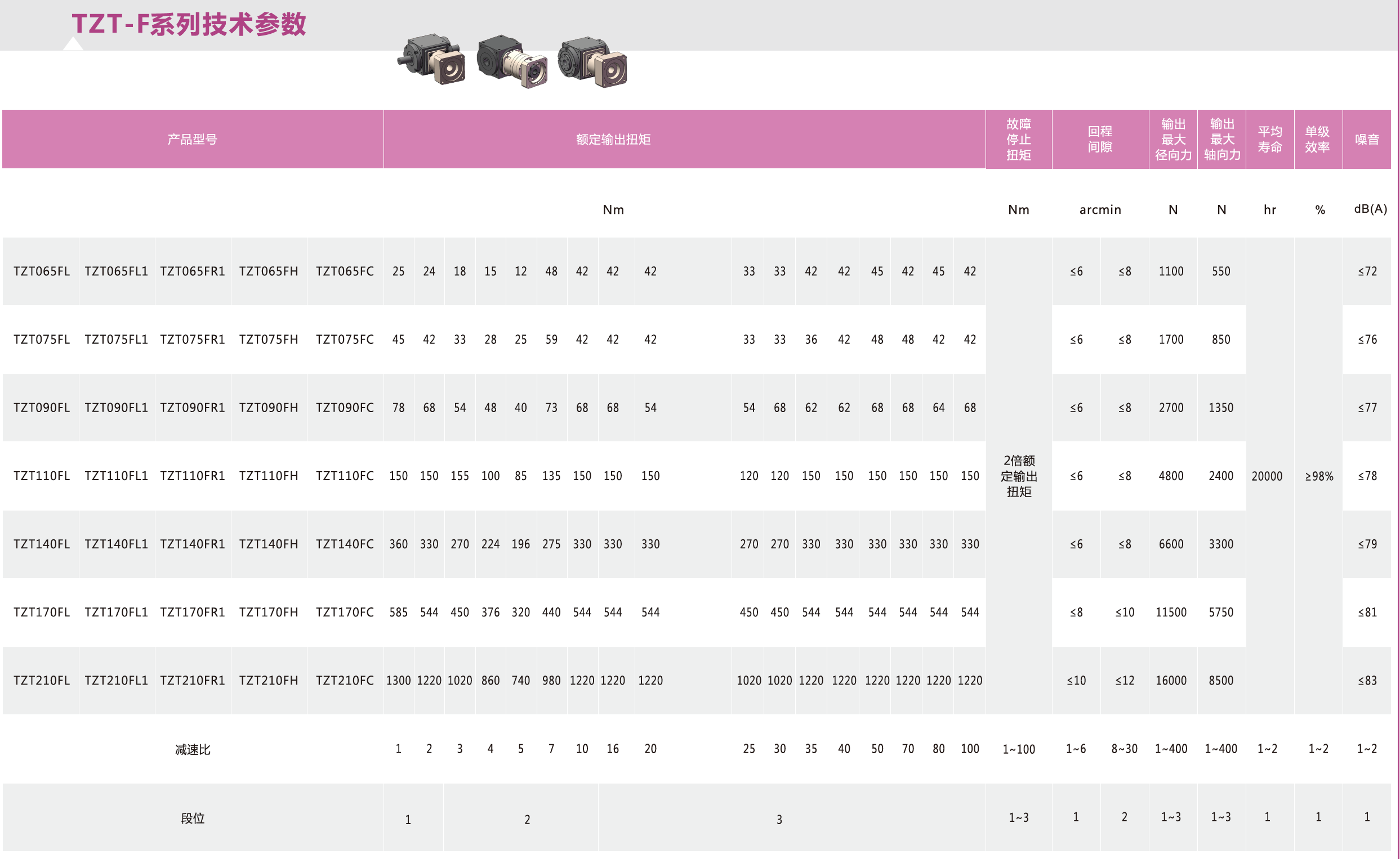
Task: Click the 减速比 row label
Action: pos(193,750)
